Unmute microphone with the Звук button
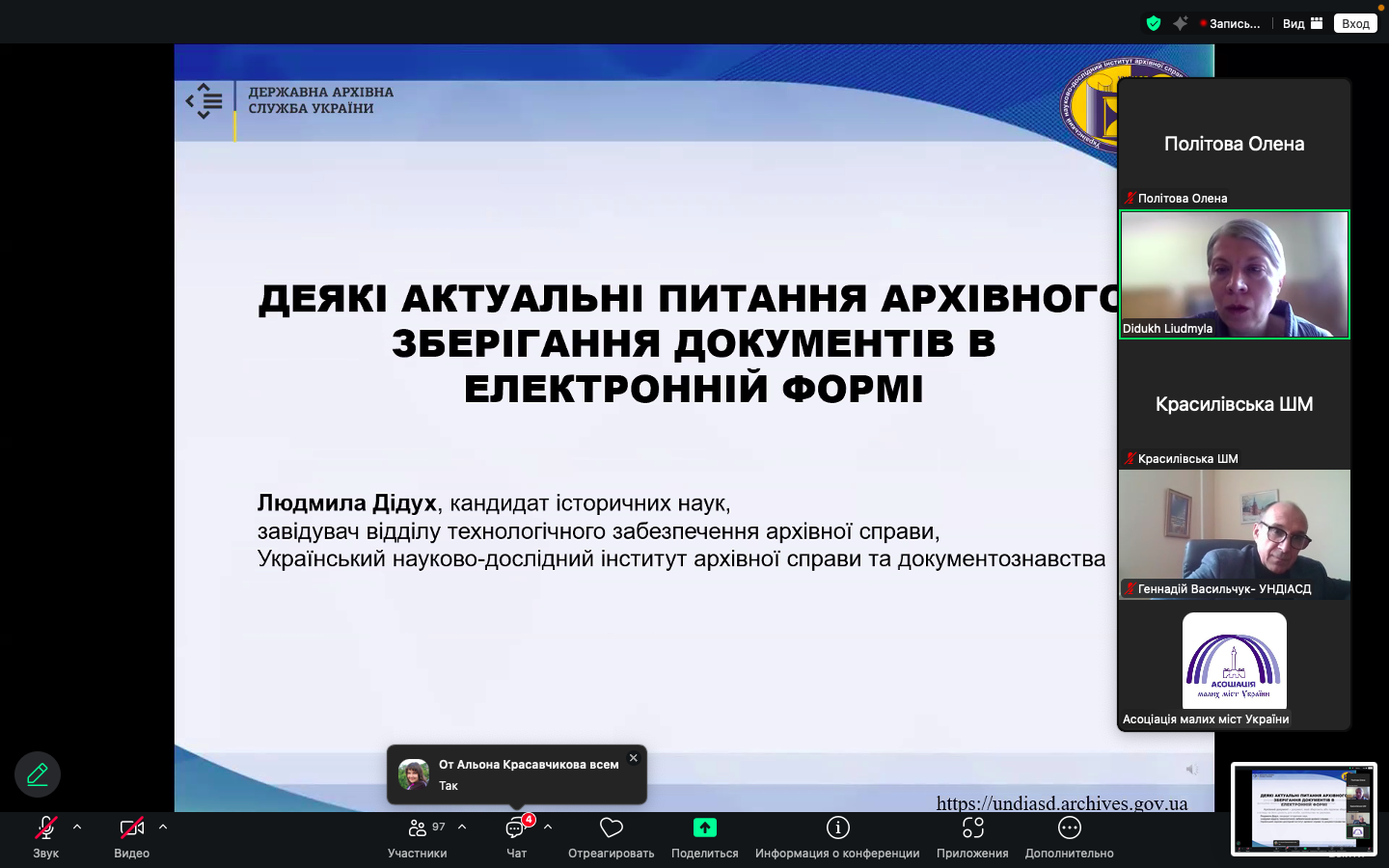Image resolution: width=1389 pixels, height=868 pixels. click(45, 829)
